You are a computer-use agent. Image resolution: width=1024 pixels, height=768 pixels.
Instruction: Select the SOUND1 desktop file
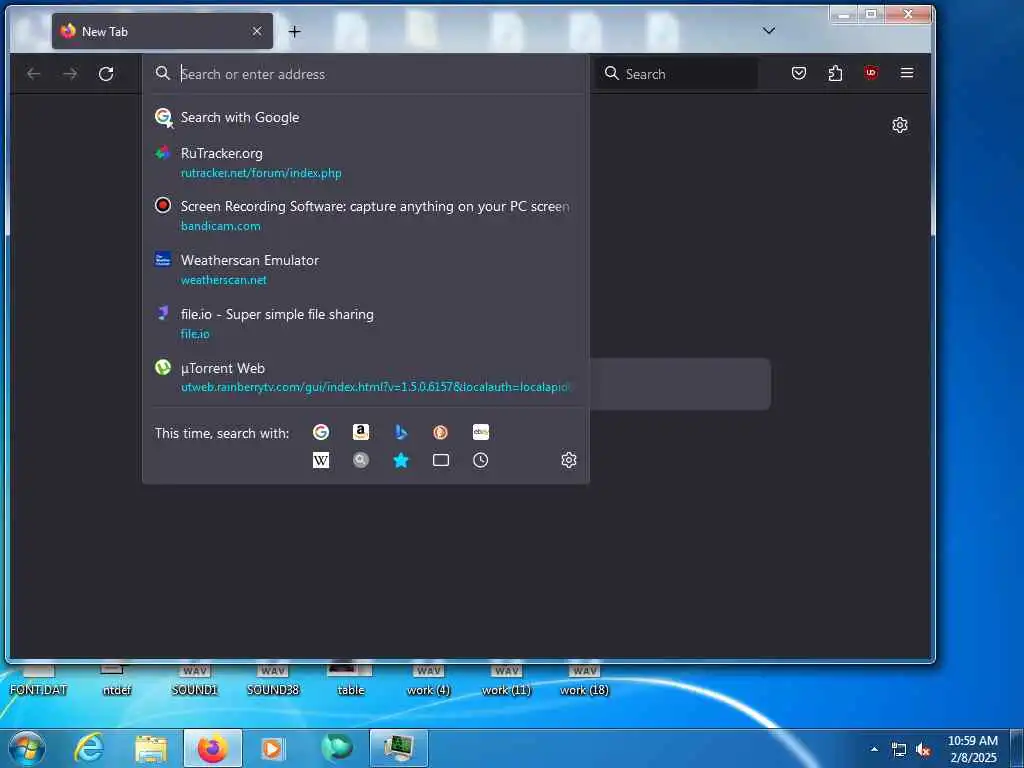(x=194, y=680)
